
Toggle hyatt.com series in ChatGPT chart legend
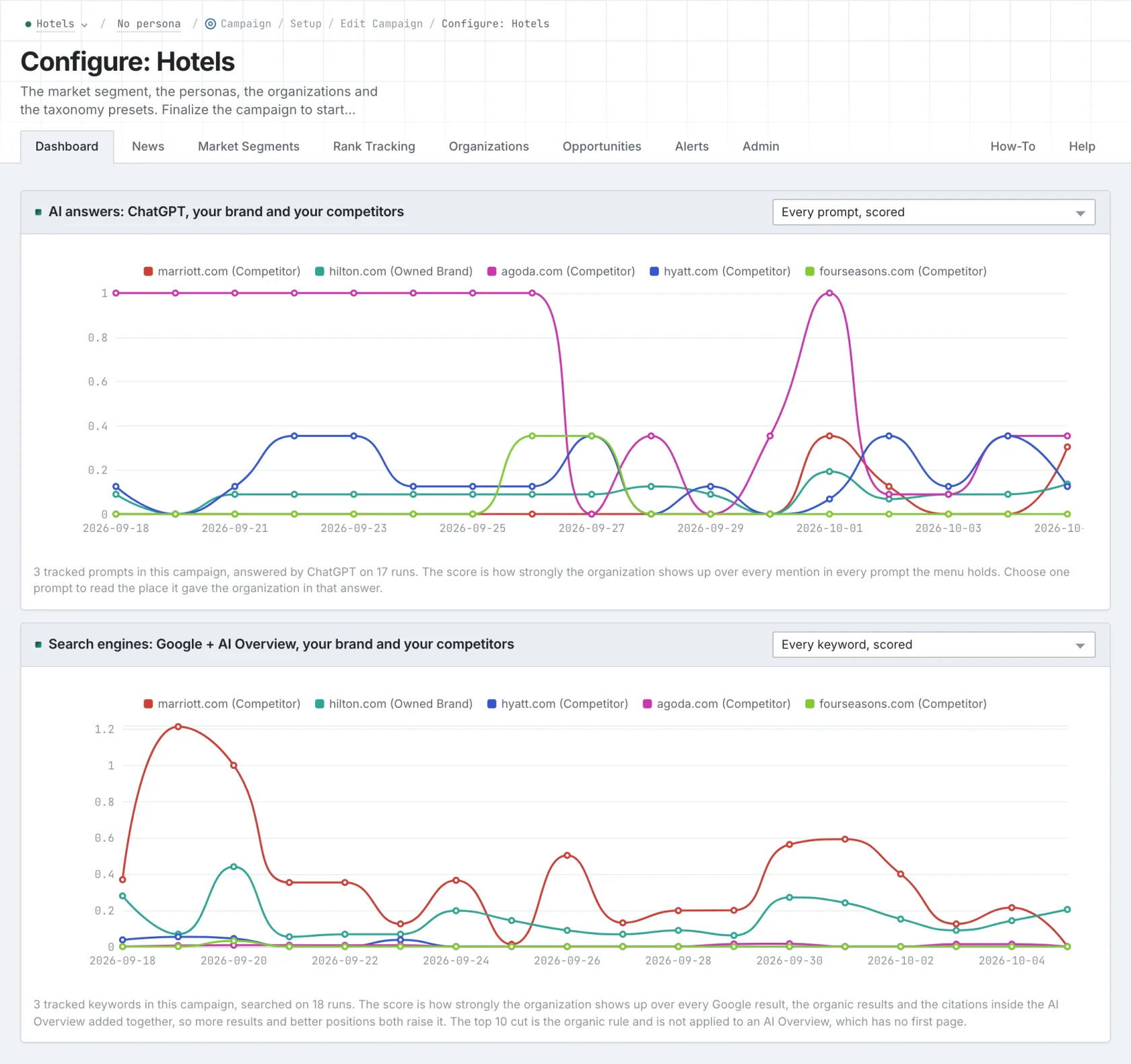tap(720, 271)
